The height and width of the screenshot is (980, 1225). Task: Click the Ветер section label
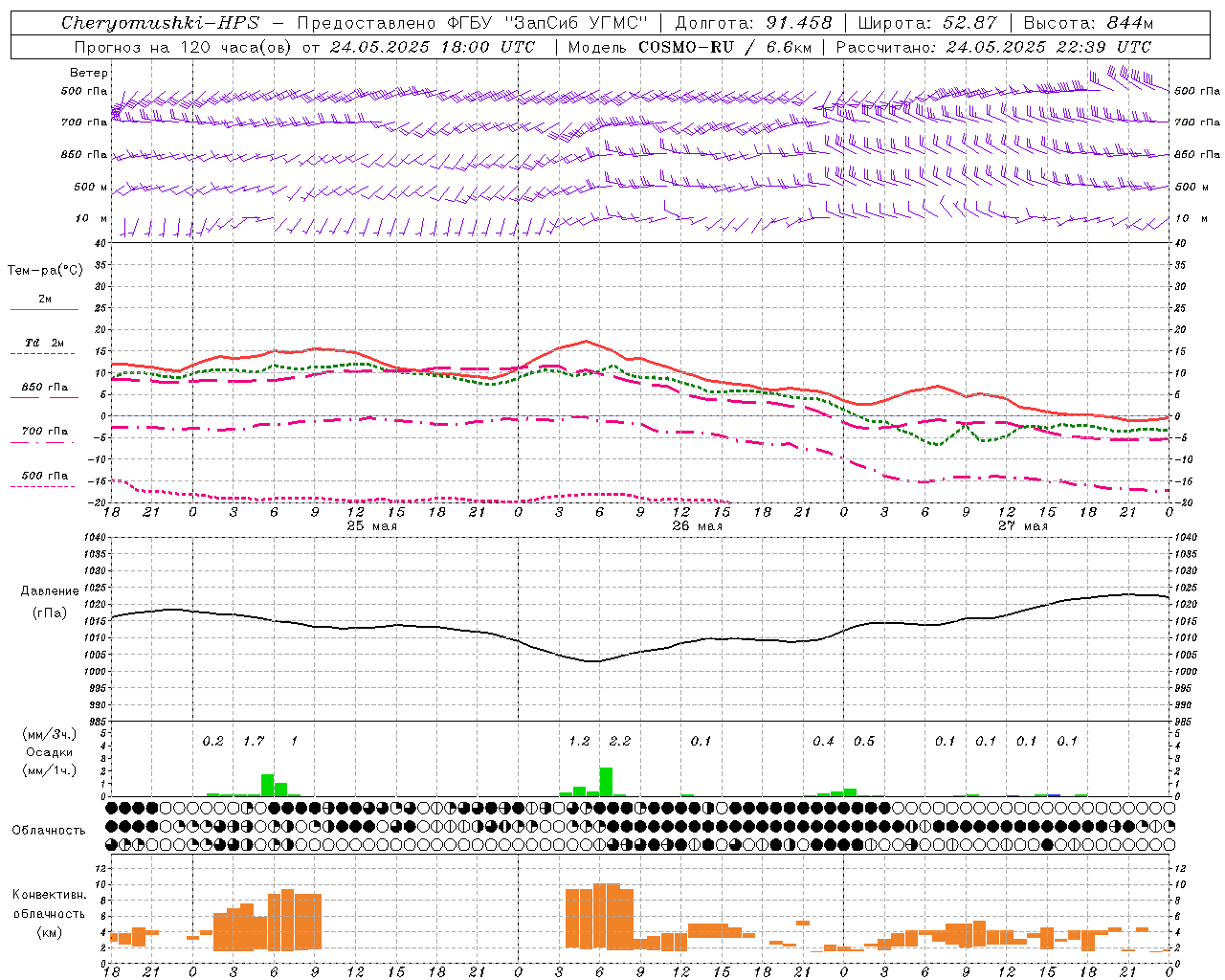click(x=89, y=73)
